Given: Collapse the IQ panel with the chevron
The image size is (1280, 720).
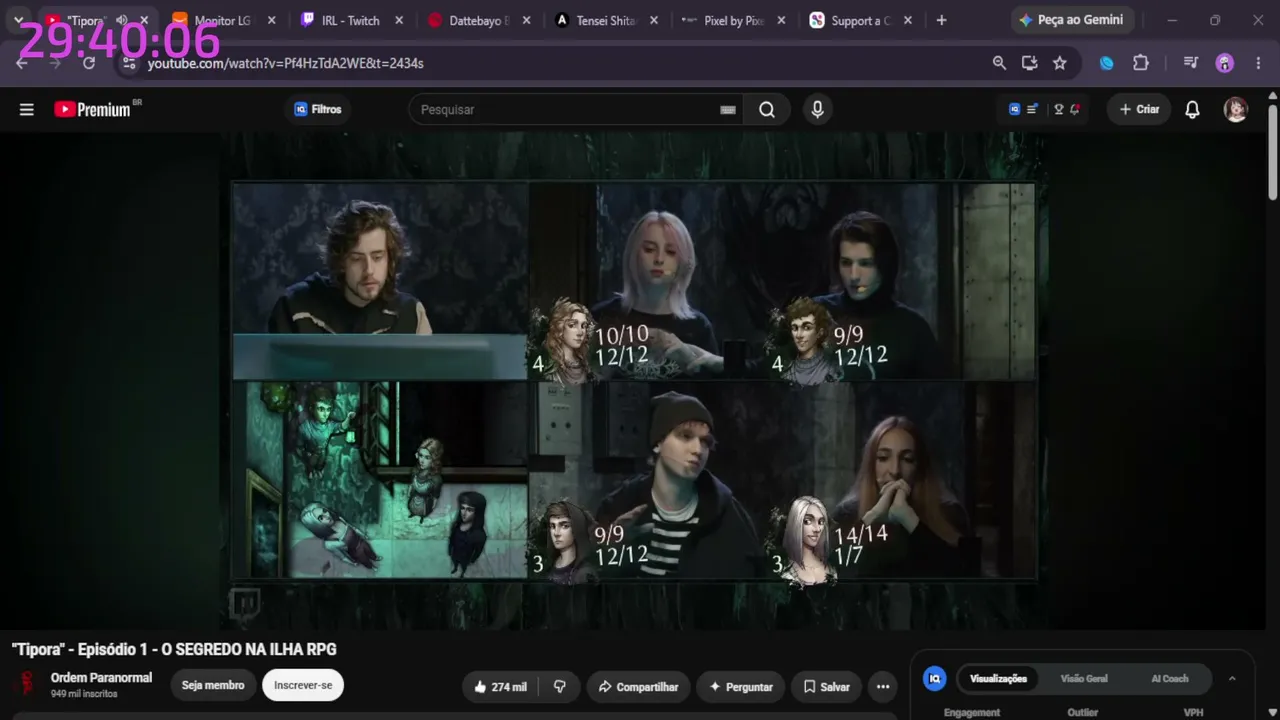Looking at the screenshot, I should 1232,679.
